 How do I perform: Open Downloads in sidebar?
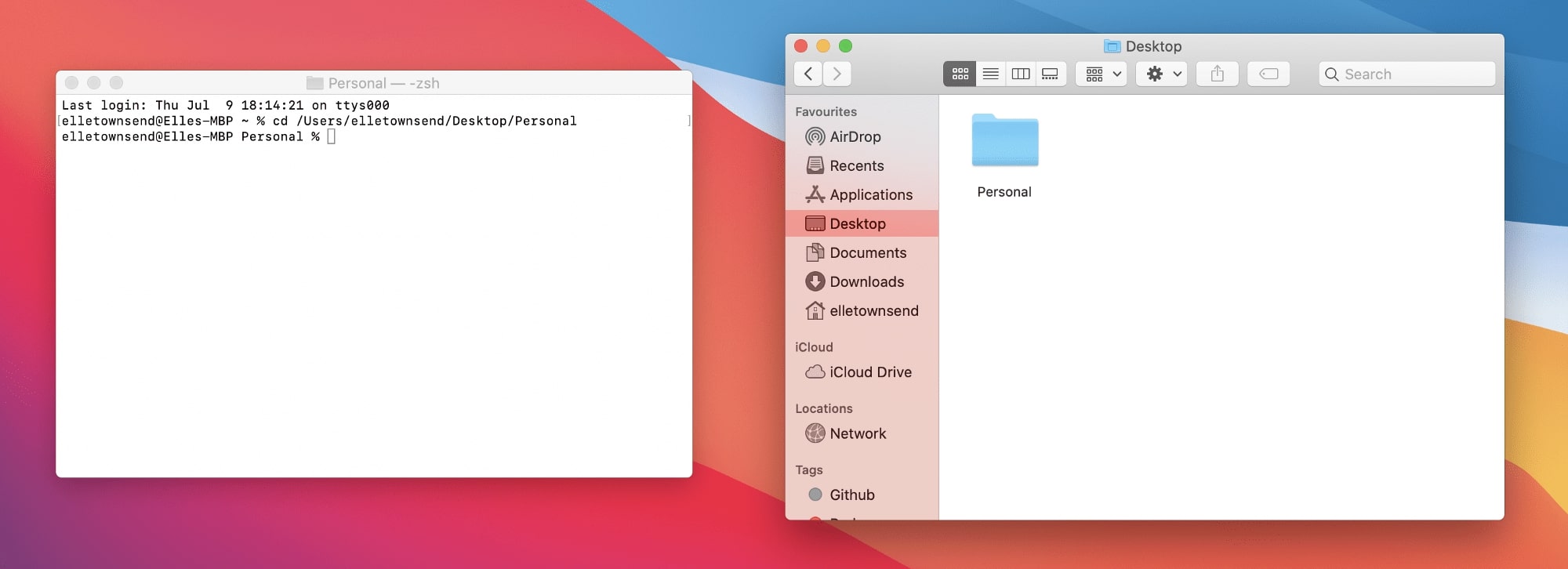point(862,281)
